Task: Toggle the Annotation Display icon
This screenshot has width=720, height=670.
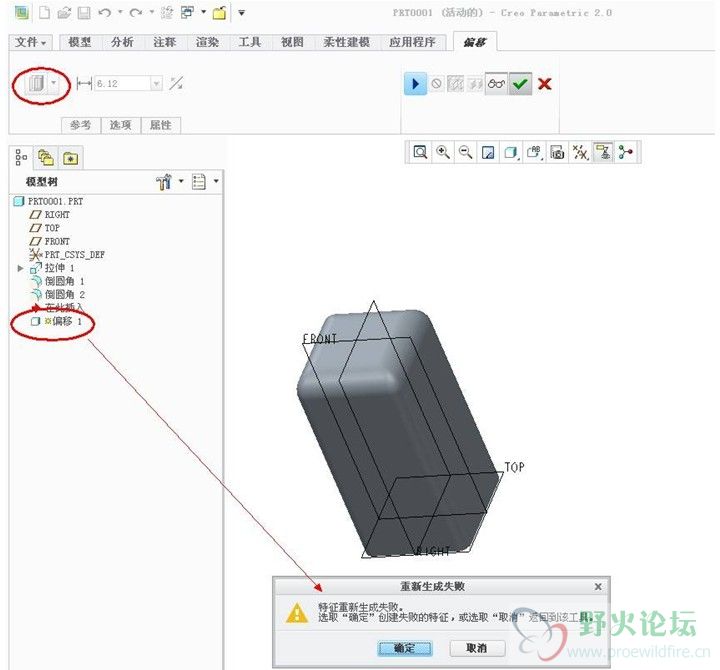Action: [603, 152]
